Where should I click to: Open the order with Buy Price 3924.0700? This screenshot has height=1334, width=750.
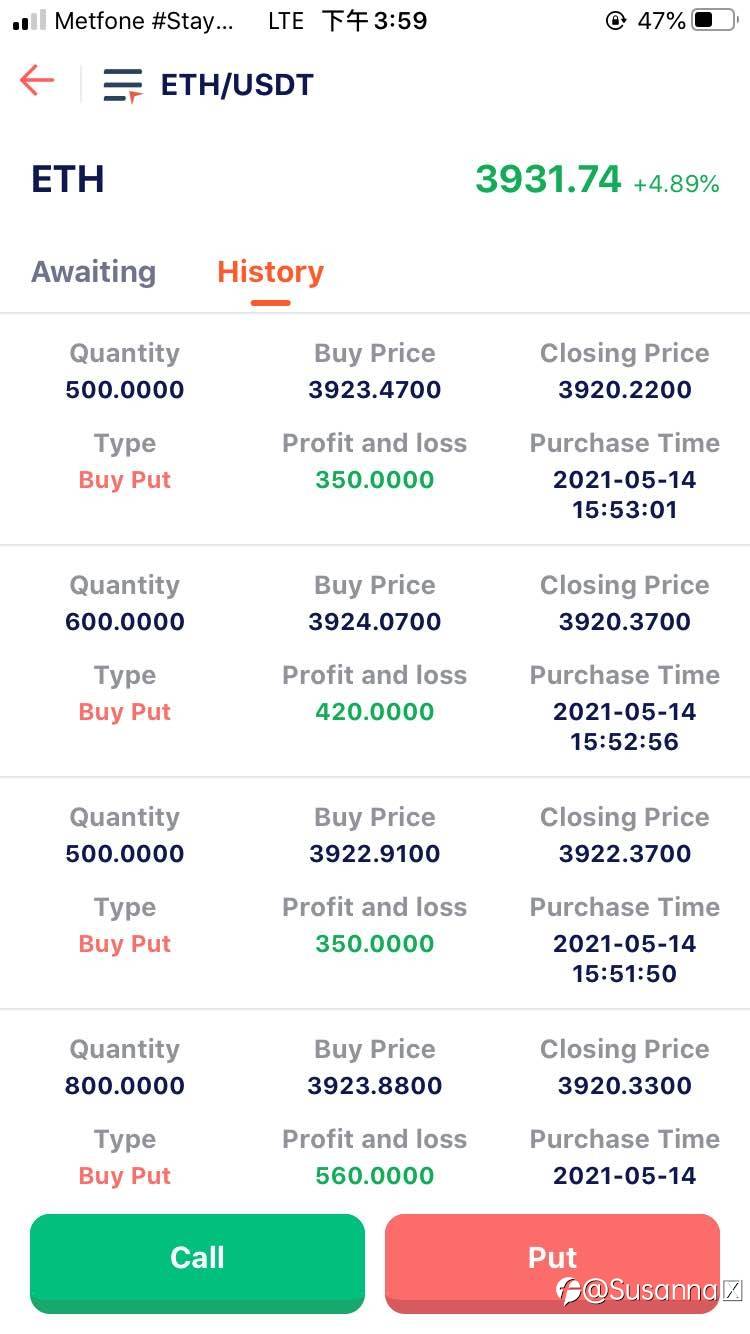click(x=374, y=622)
